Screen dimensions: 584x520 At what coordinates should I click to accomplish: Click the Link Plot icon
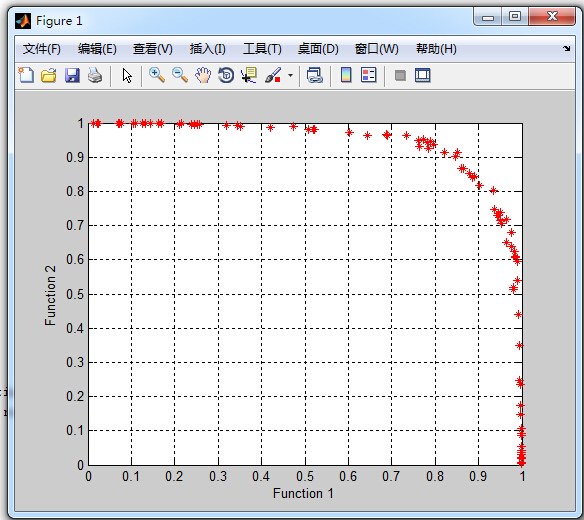point(315,75)
